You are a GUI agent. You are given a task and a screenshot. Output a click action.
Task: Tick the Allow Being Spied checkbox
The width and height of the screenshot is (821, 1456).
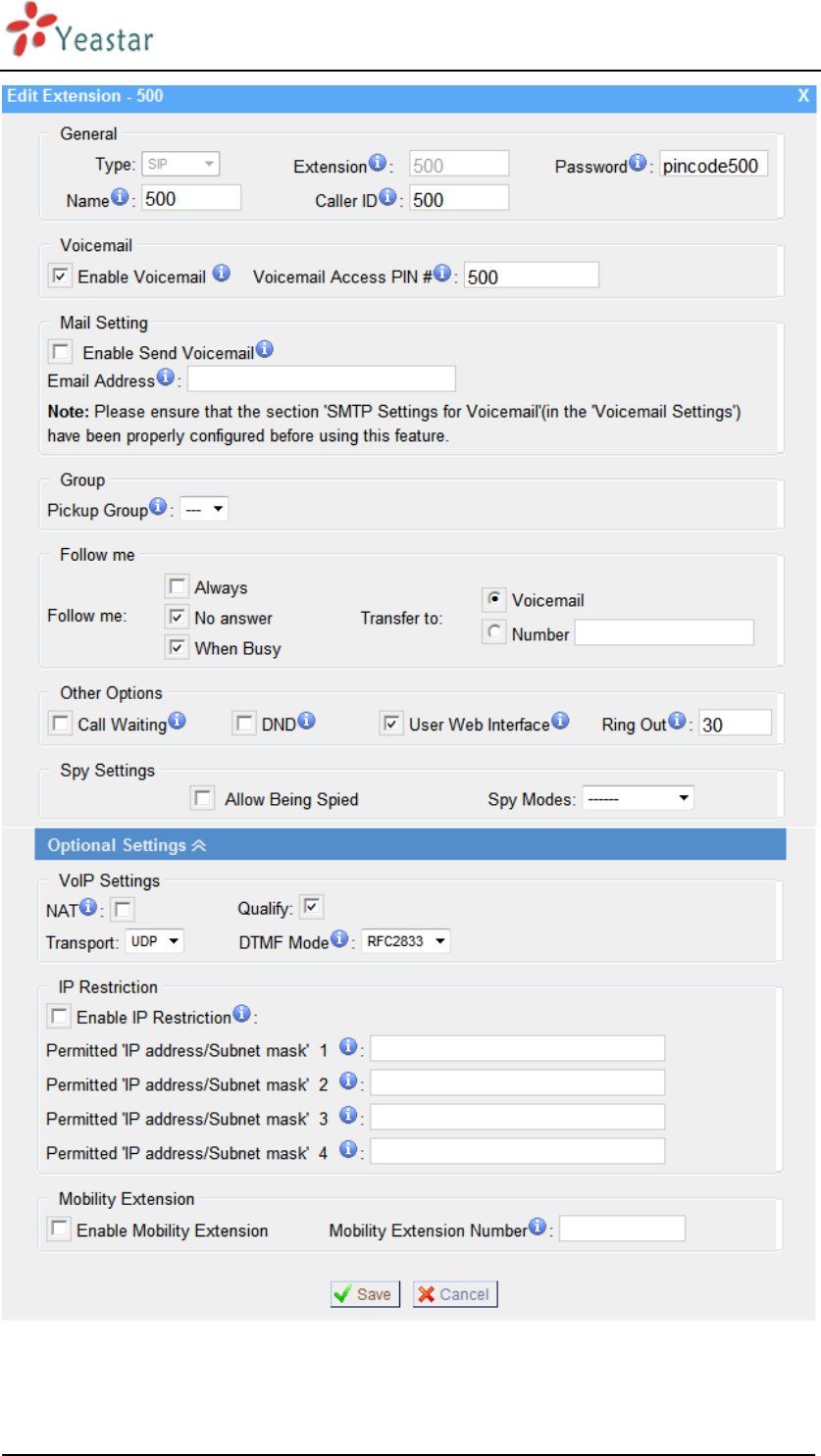point(203,798)
